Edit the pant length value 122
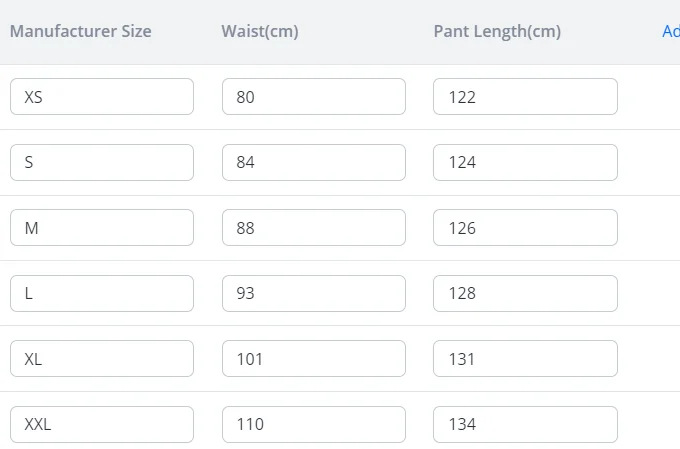Image resolution: width=680 pixels, height=449 pixels. click(525, 97)
